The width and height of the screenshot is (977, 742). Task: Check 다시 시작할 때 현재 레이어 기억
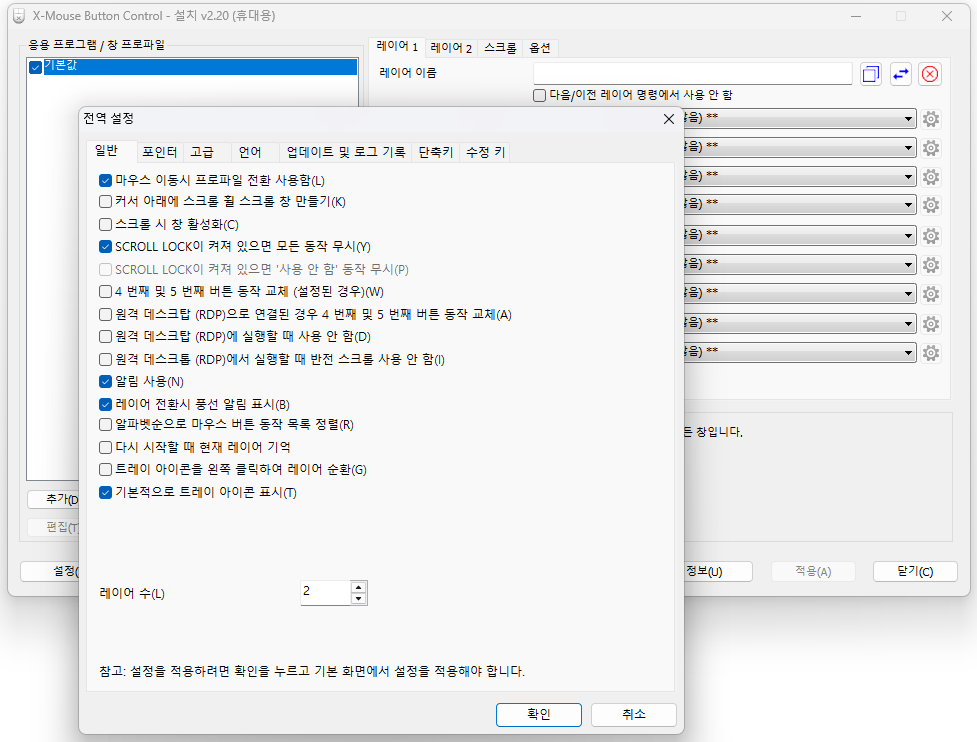[105, 447]
